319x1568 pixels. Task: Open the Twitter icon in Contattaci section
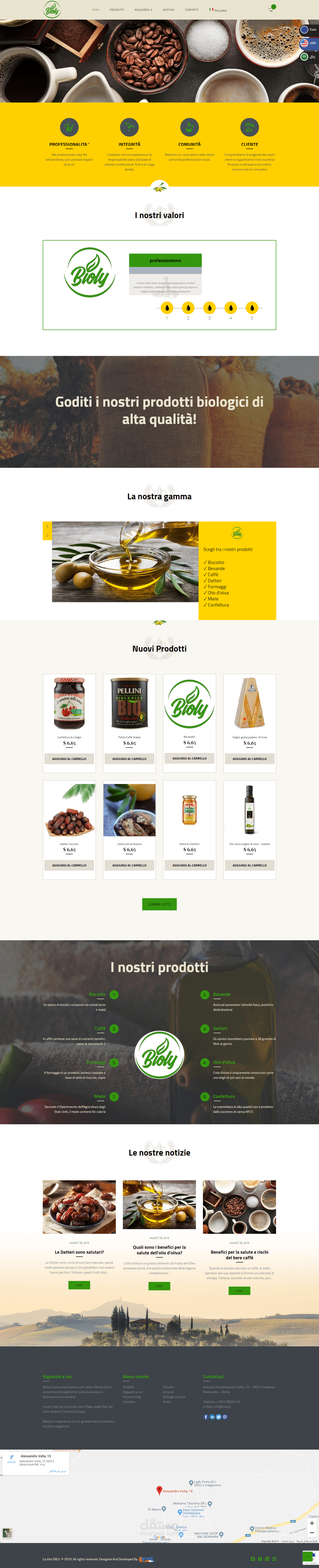[219, 1417]
